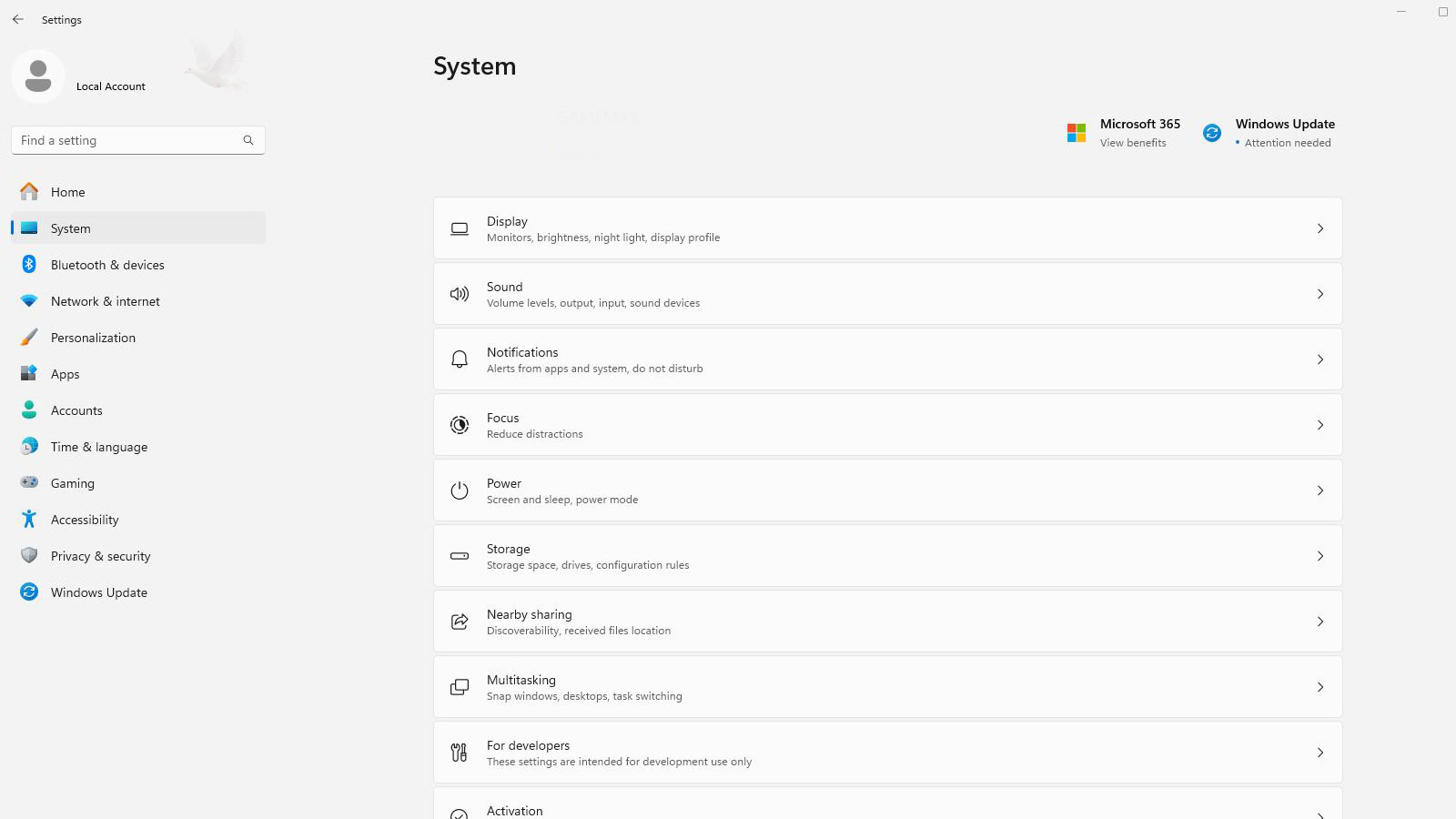The height and width of the screenshot is (819, 1456).
Task: Open Network & internet label
Action: [106, 301]
